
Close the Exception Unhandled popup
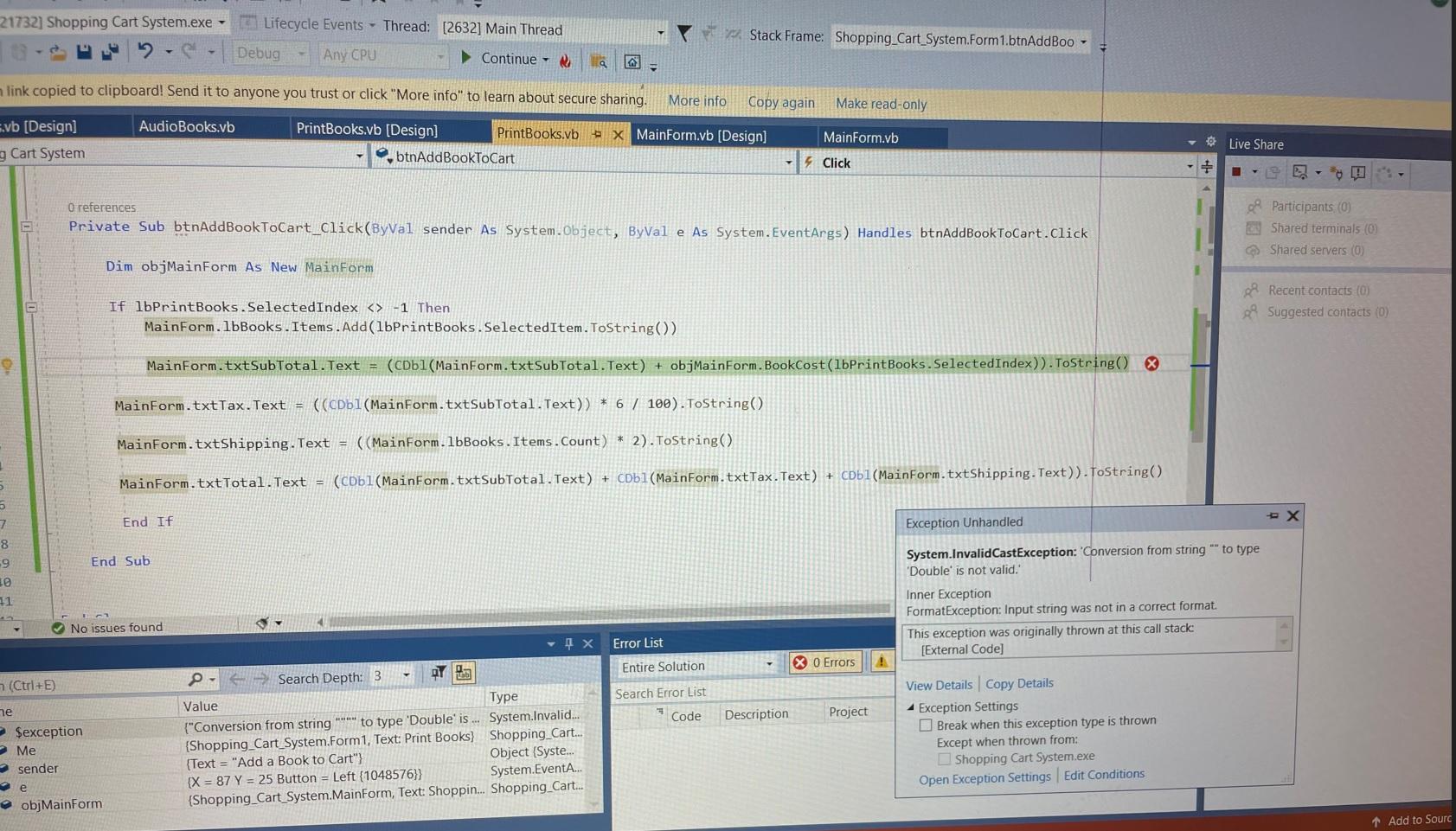point(1292,516)
